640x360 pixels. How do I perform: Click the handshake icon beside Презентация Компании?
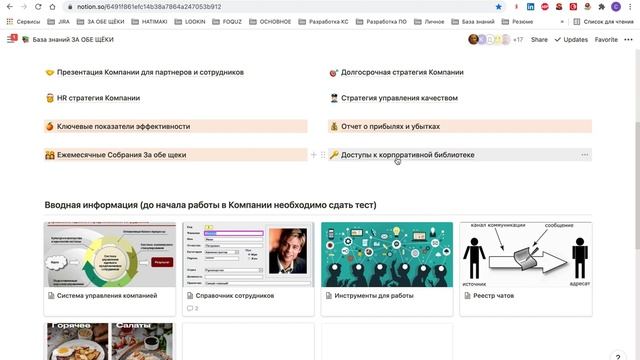[x=50, y=72]
